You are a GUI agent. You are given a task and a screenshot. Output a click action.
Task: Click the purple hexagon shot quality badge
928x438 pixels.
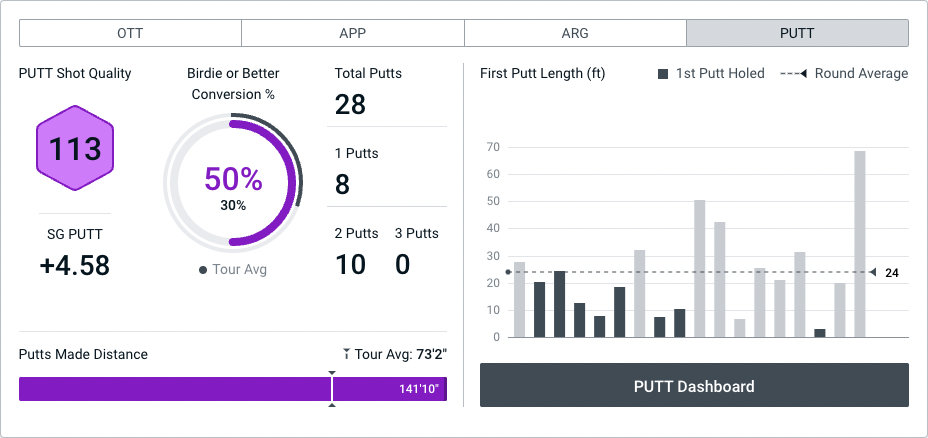(75, 149)
